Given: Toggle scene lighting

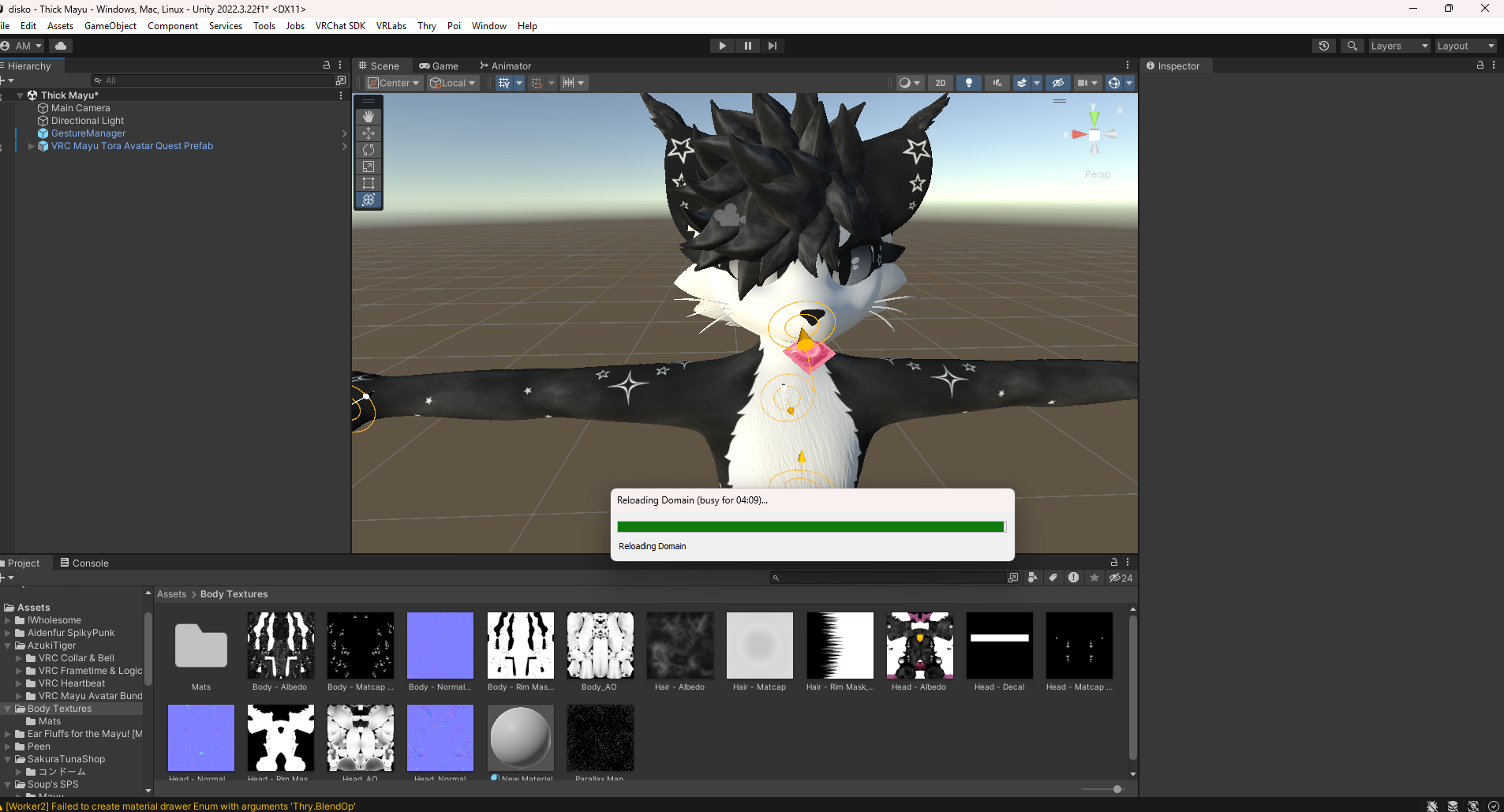Looking at the screenshot, I should pyautogui.click(x=969, y=83).
